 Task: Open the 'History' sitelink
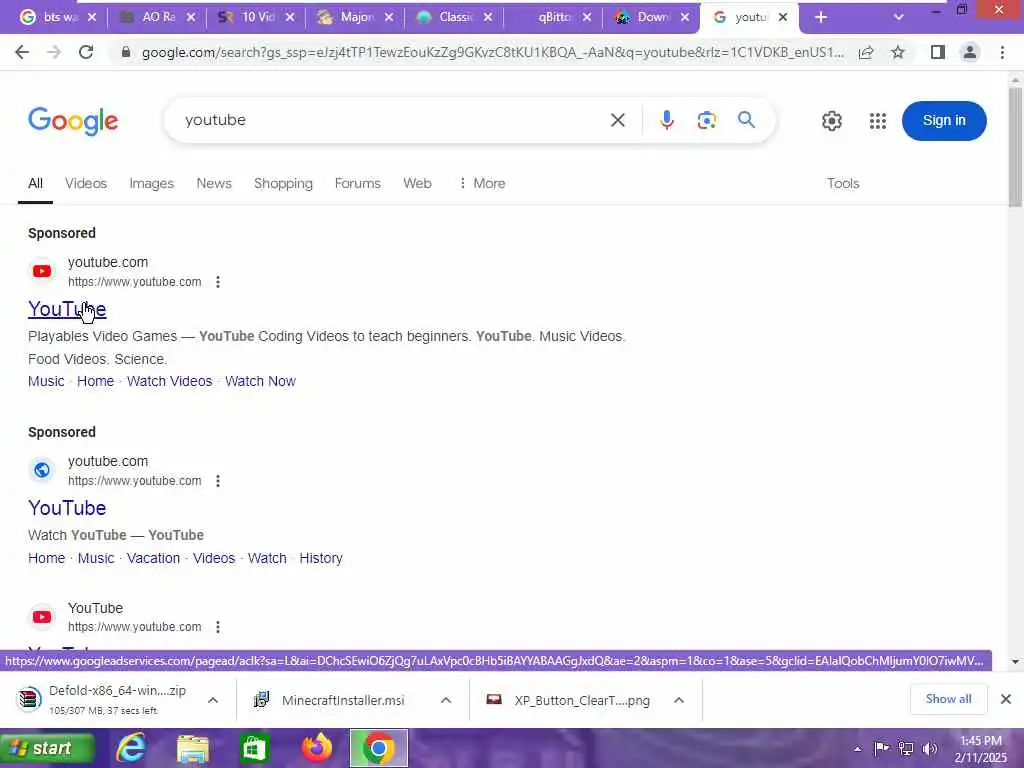pos(321,558)
